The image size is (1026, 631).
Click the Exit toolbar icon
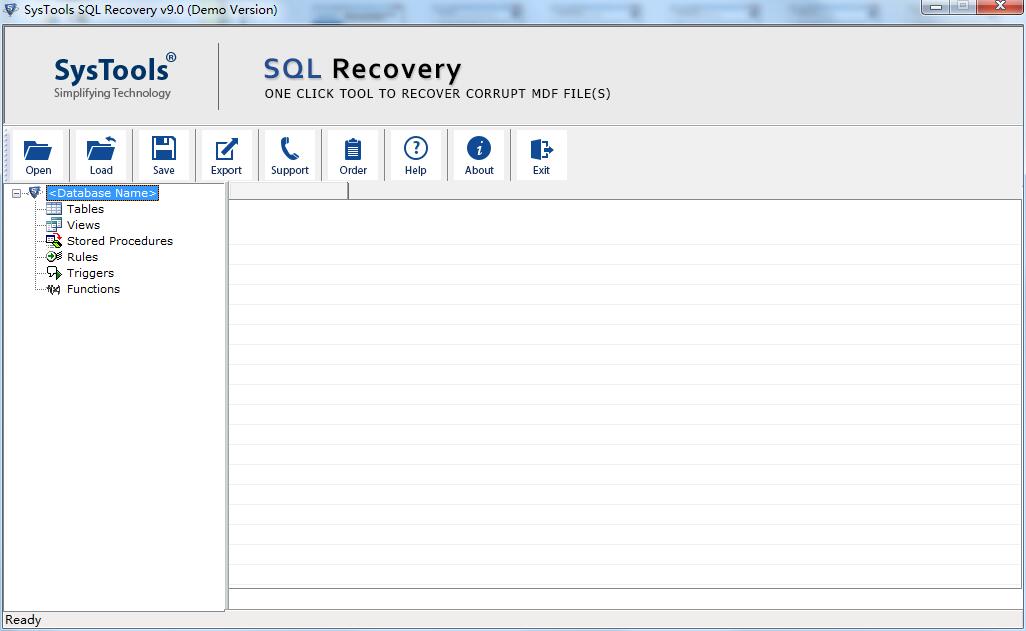click(540, 148)
